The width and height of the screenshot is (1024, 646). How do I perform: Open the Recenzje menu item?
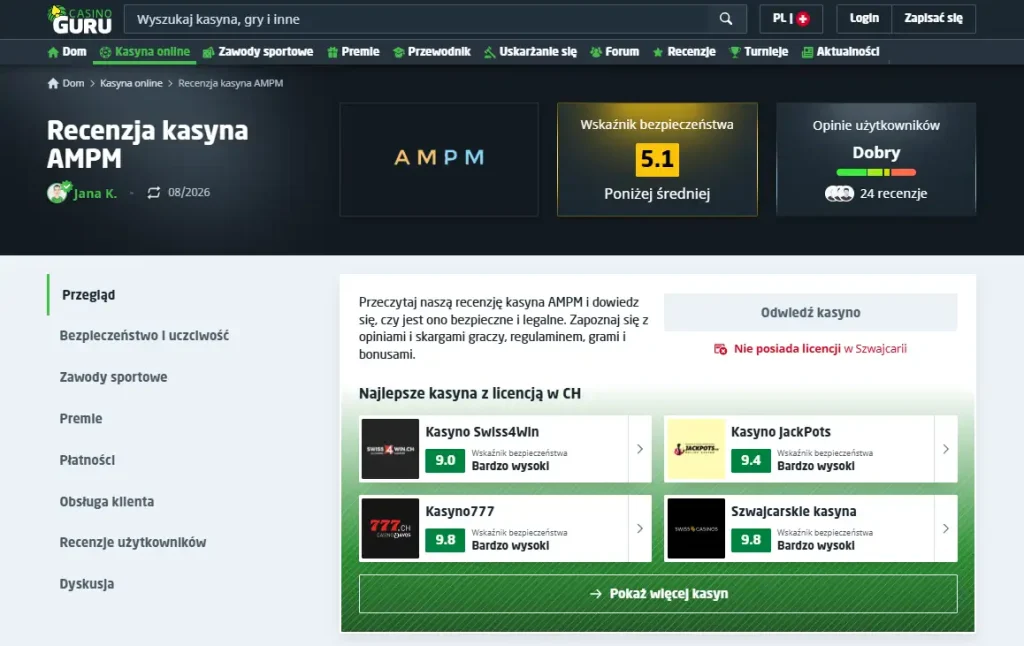tap(684, 52)
